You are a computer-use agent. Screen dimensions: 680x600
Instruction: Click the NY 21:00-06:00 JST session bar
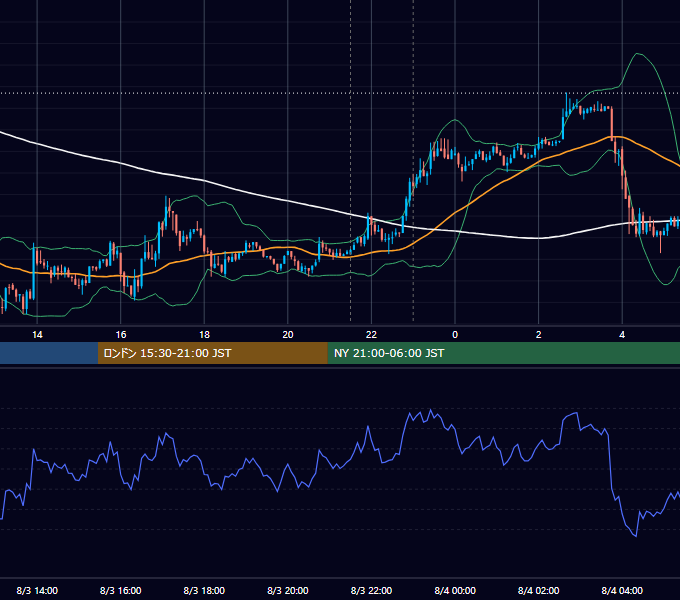pyautogui.click(x=503, y=353)
